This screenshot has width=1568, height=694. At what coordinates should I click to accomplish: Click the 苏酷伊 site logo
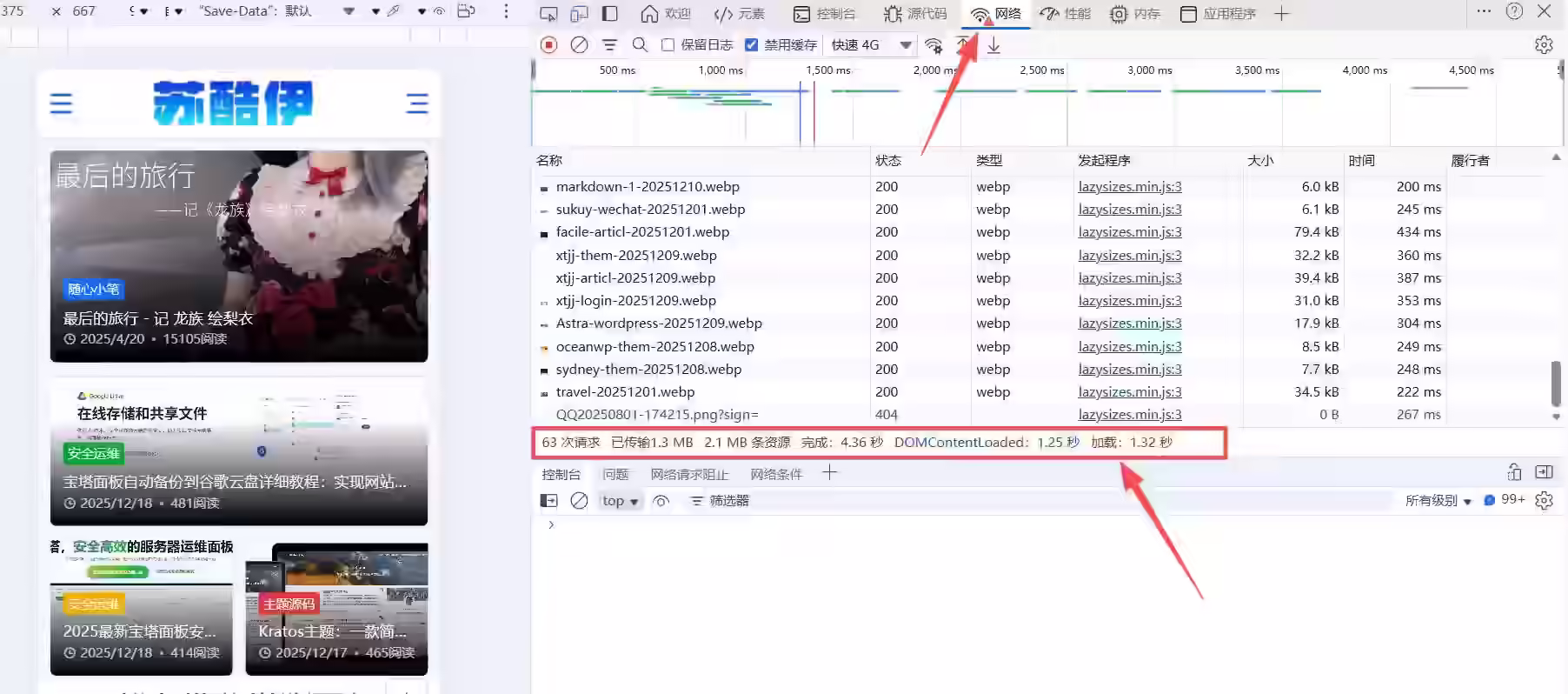coord(233,103)
